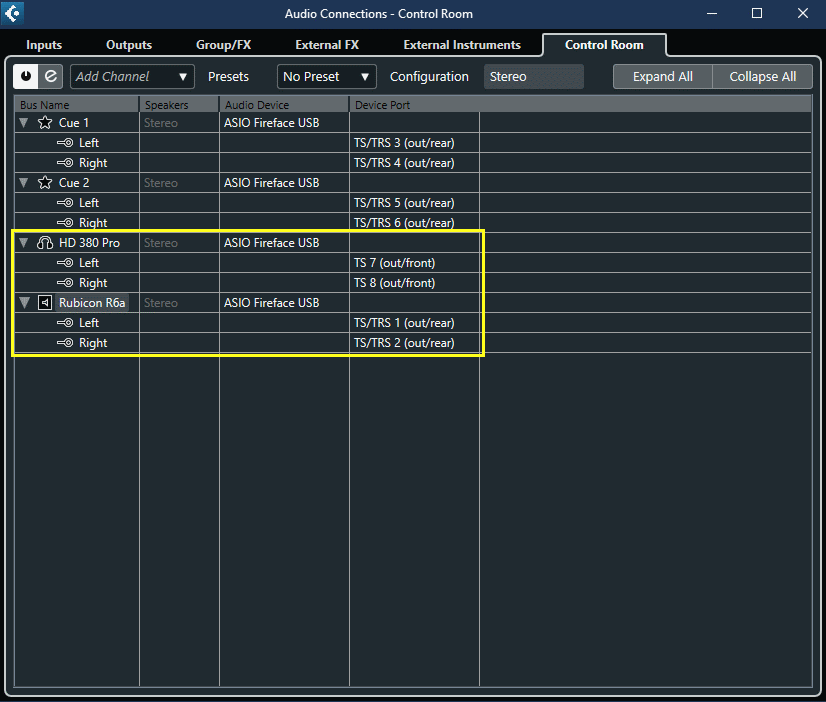Click the TS/TRS 2 (out/rear) device port
826x702 pixels.
click(x=404, y=343)
